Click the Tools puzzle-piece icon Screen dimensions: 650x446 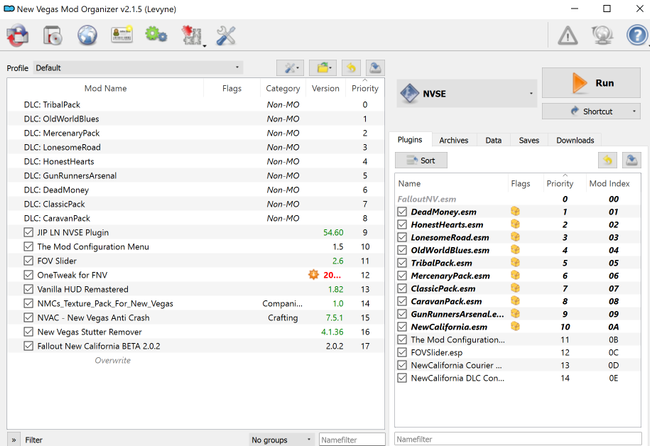(192, 35)
